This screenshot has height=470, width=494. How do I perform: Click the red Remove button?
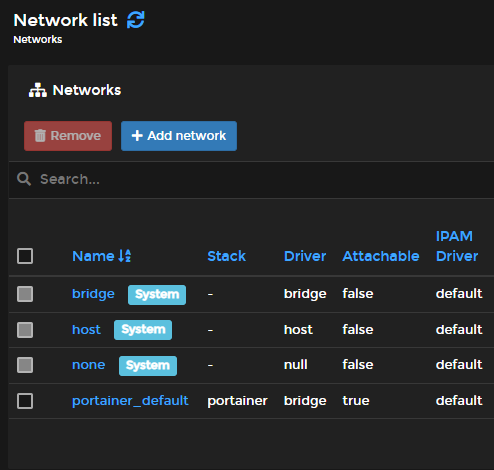tap(68, 136)
